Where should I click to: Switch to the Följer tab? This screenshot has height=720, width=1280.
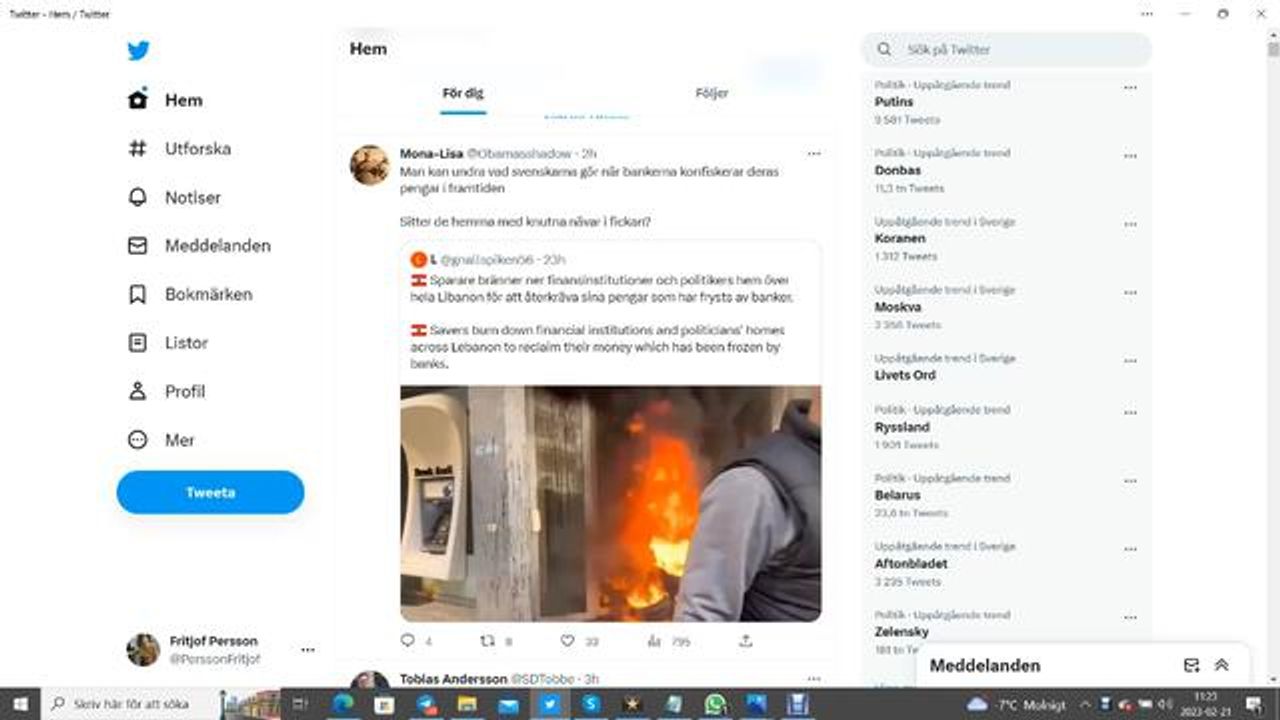pos(712,93)
